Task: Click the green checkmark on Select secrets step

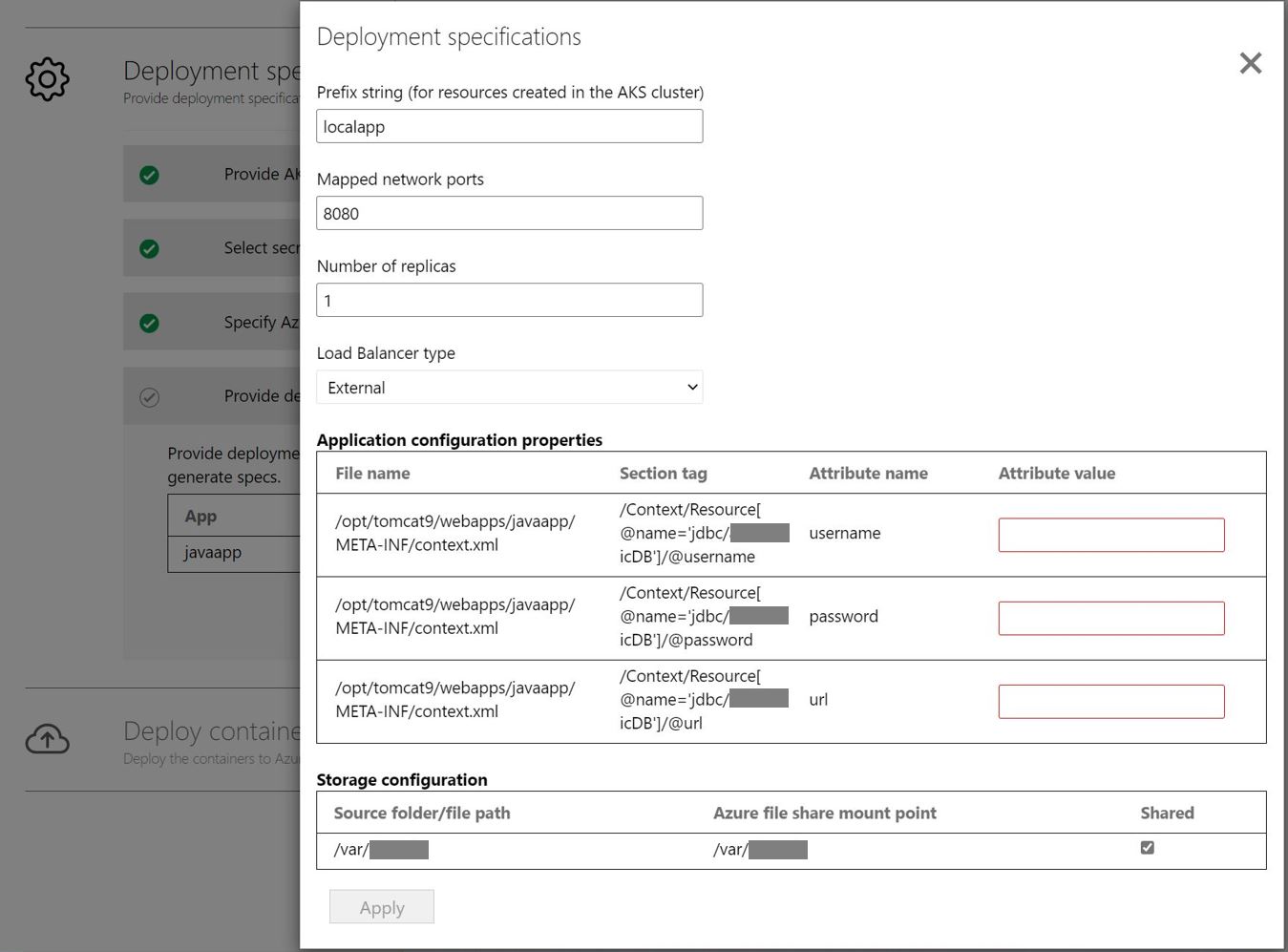Action: pos(149,247)
